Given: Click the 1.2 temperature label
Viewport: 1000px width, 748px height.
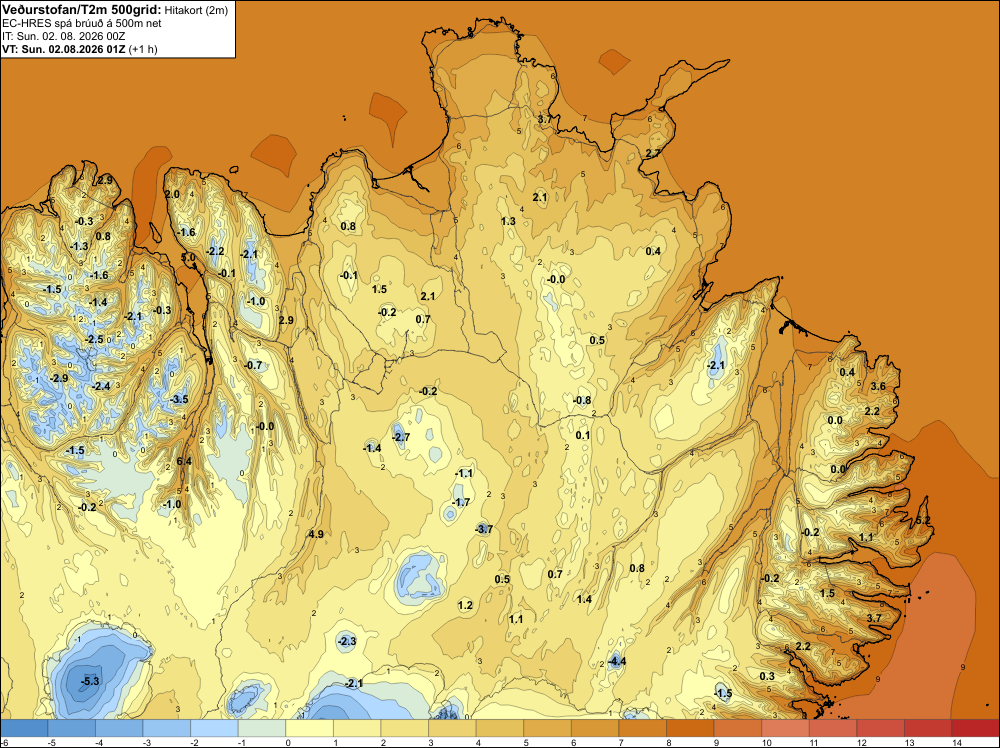Looking at the screenshot, I should (466, 605).
